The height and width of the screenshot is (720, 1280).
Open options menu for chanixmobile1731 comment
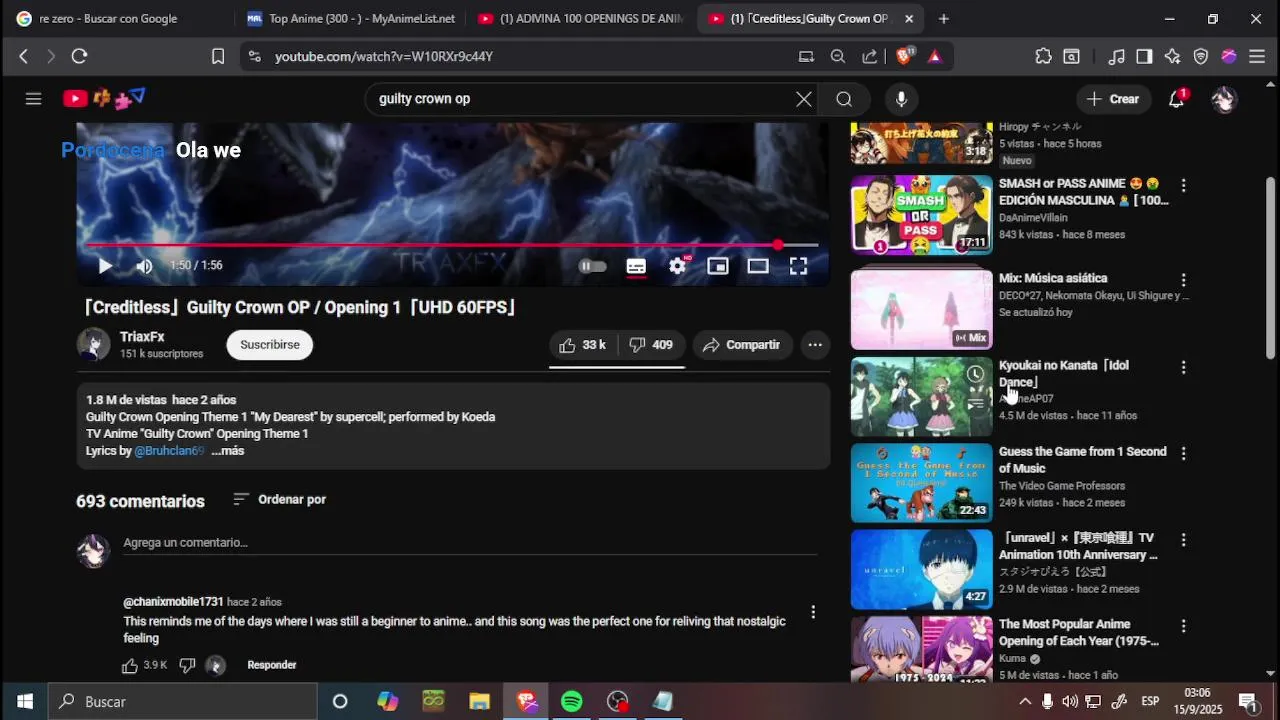click(813, 612)
